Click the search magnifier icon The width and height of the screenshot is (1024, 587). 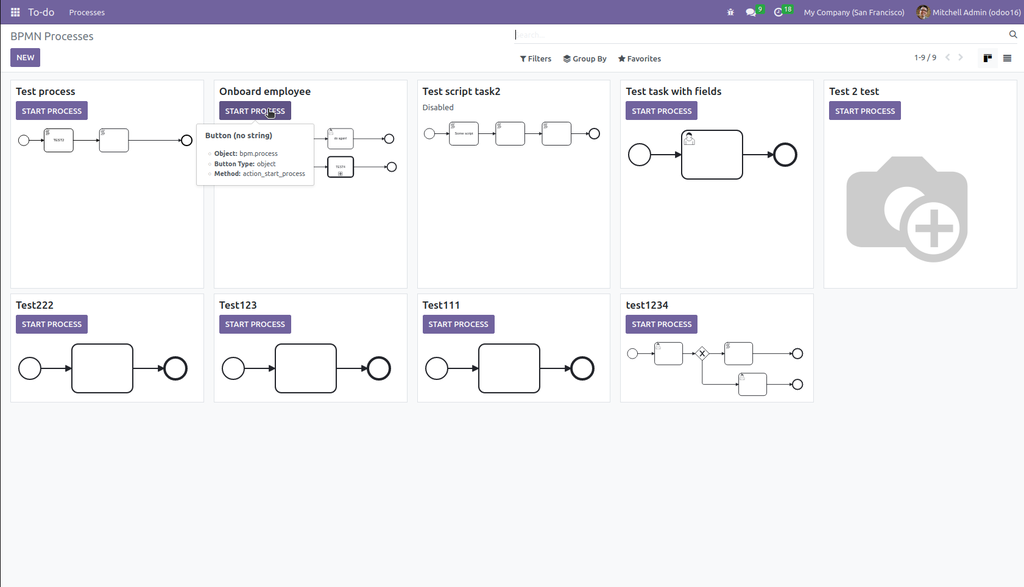pos(1013,35)
